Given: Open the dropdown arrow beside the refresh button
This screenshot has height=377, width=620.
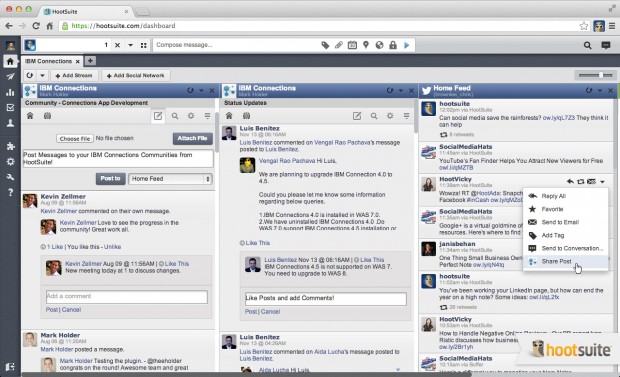Looking at the screenshot, I should click(x=42, y=75).
